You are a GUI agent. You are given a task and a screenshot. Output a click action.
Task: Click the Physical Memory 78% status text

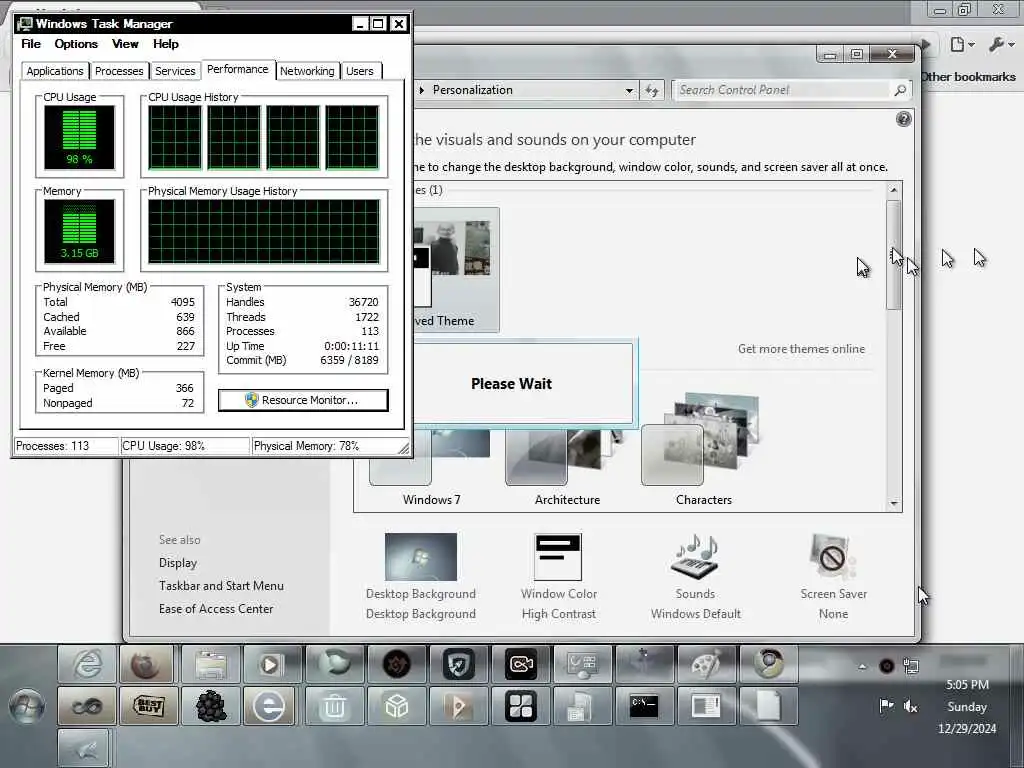(306, 446)
